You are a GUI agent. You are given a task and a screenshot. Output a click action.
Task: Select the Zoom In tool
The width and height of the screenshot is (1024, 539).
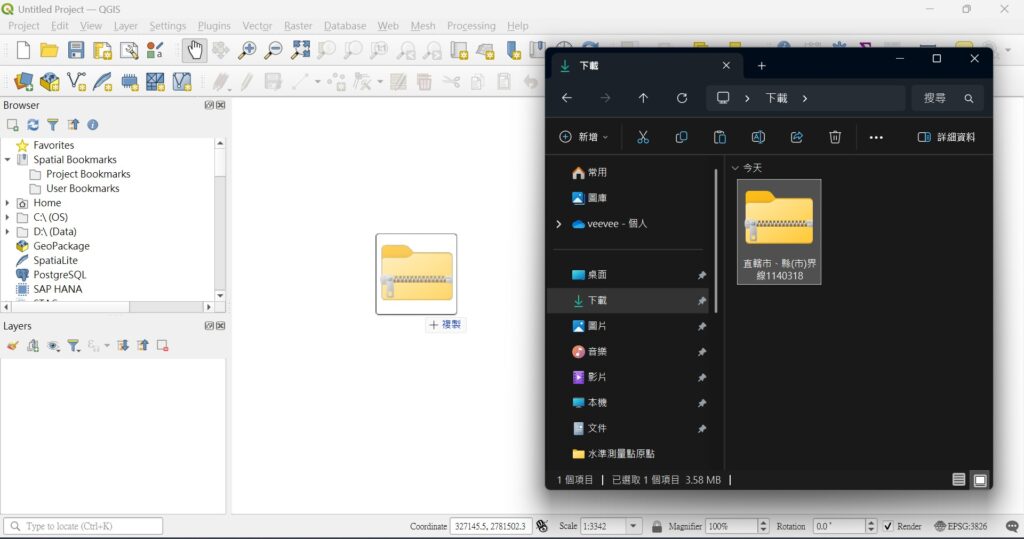[247, 50]
